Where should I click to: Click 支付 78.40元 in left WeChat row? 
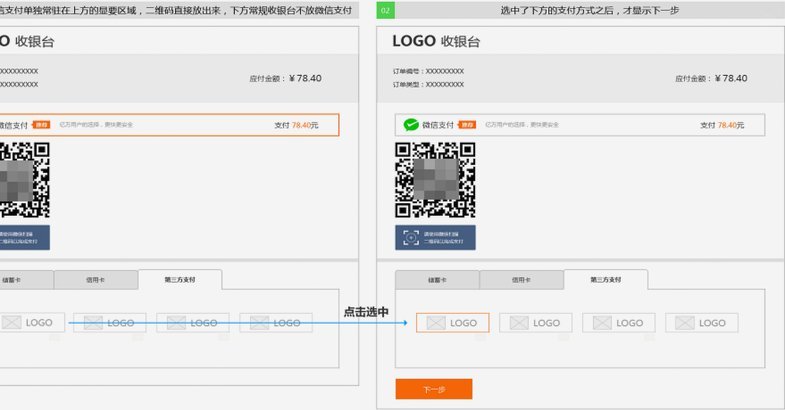[296, 125]
